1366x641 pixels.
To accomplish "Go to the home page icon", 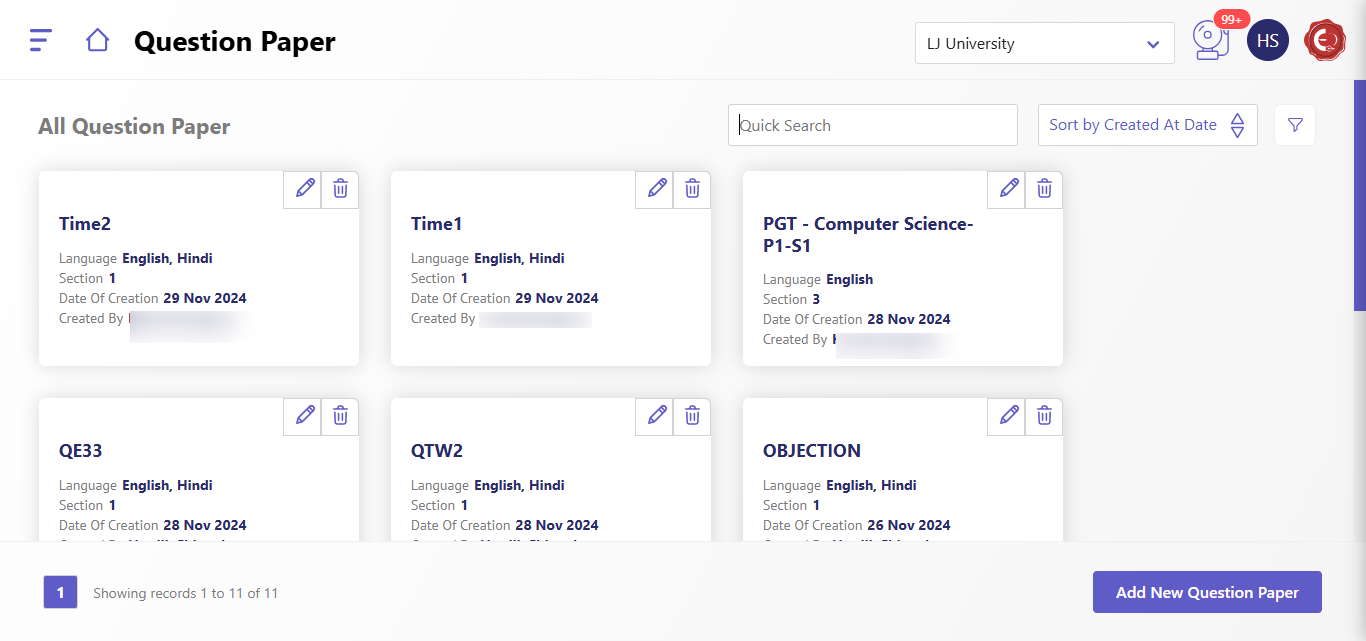I will click(97, 40).
